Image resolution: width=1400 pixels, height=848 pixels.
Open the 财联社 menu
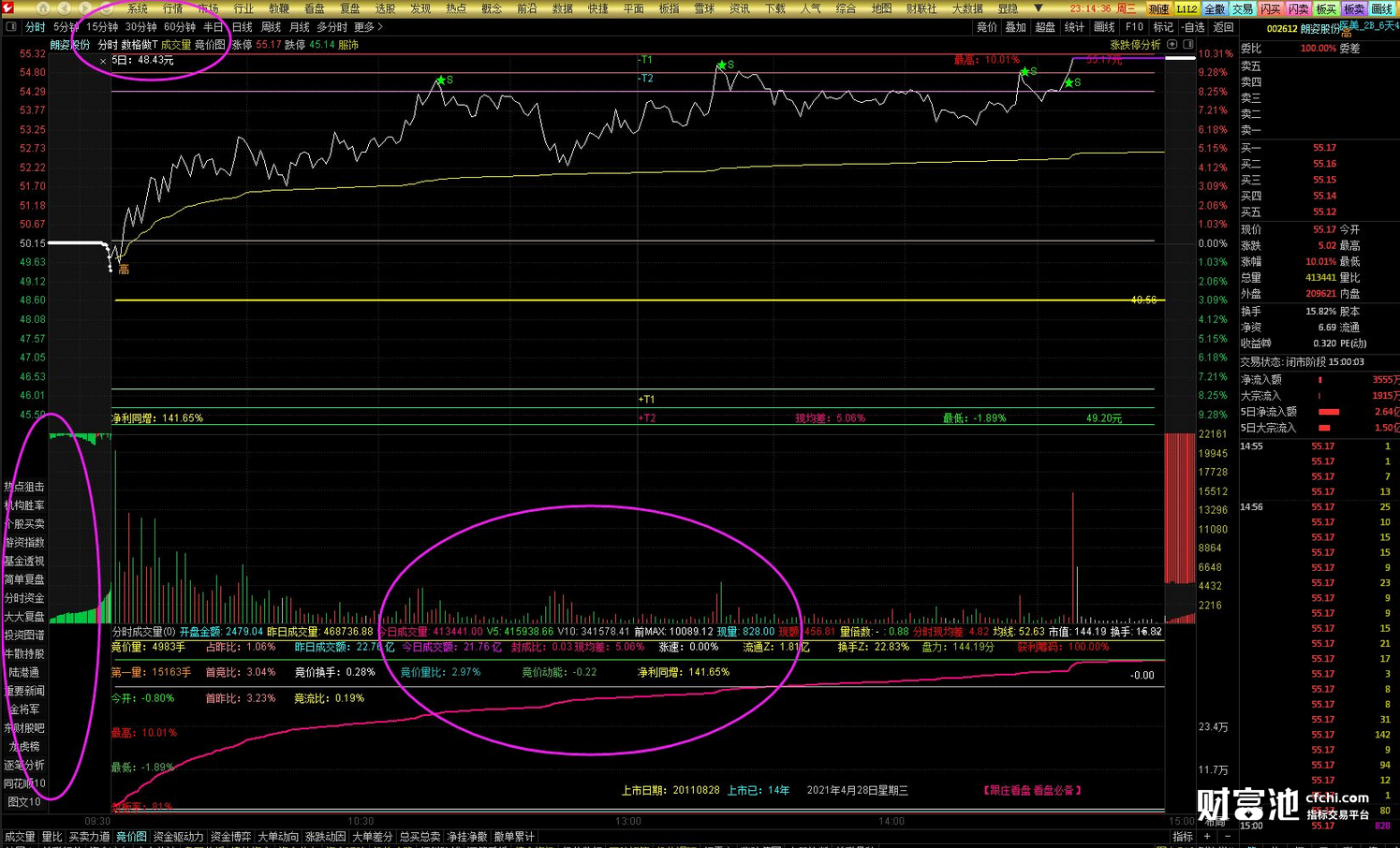click(921, 8)
